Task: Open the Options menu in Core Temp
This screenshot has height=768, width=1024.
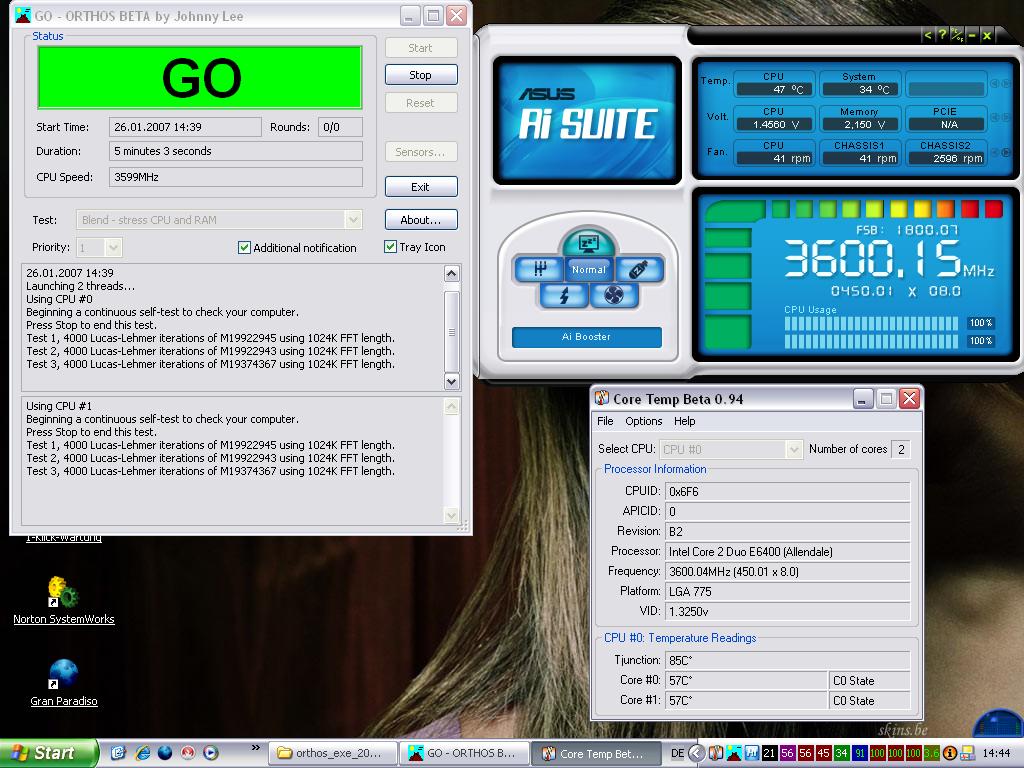Action: pyautogui.click(x=643, y=421)
